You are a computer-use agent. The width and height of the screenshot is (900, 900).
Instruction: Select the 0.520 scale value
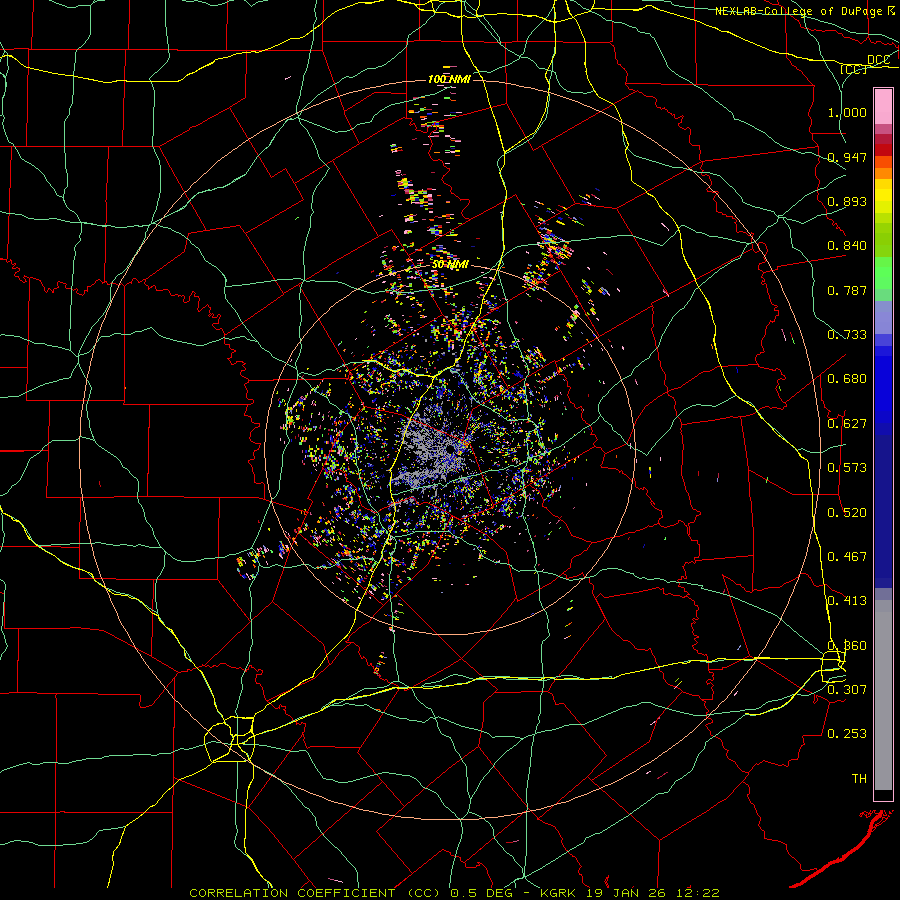[x=847, y=513]
